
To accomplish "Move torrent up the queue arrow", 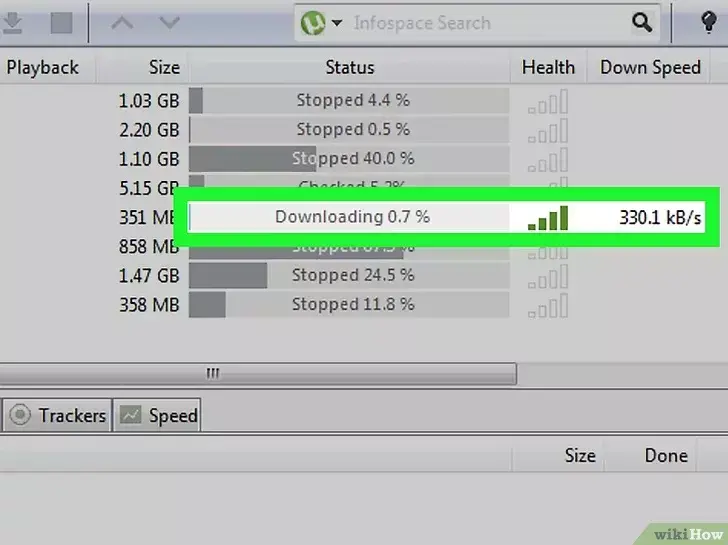I will [122, 22].
